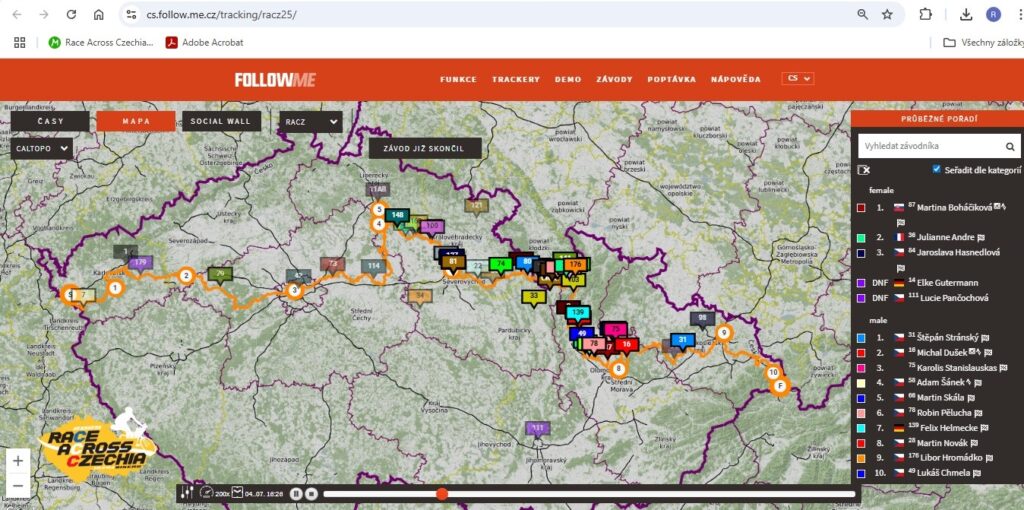Zoom out of the map
The image size is (1024, 510).
17,486
